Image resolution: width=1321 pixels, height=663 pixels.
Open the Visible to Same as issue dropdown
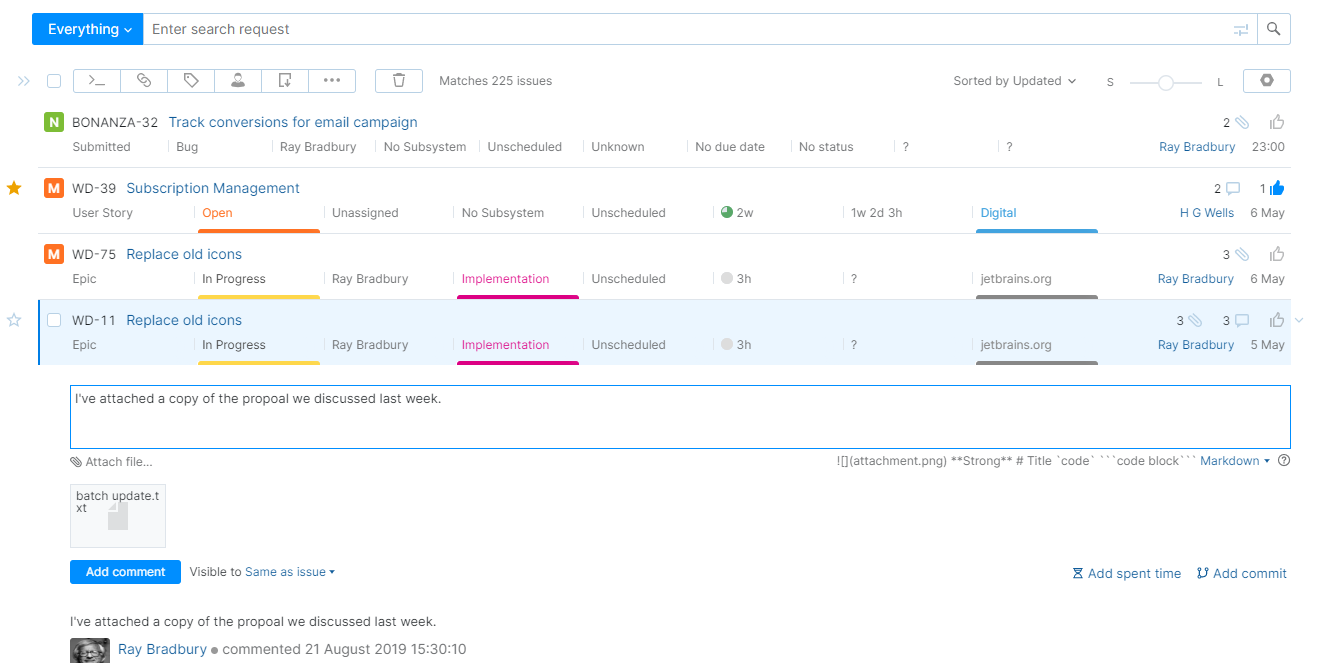290,572
